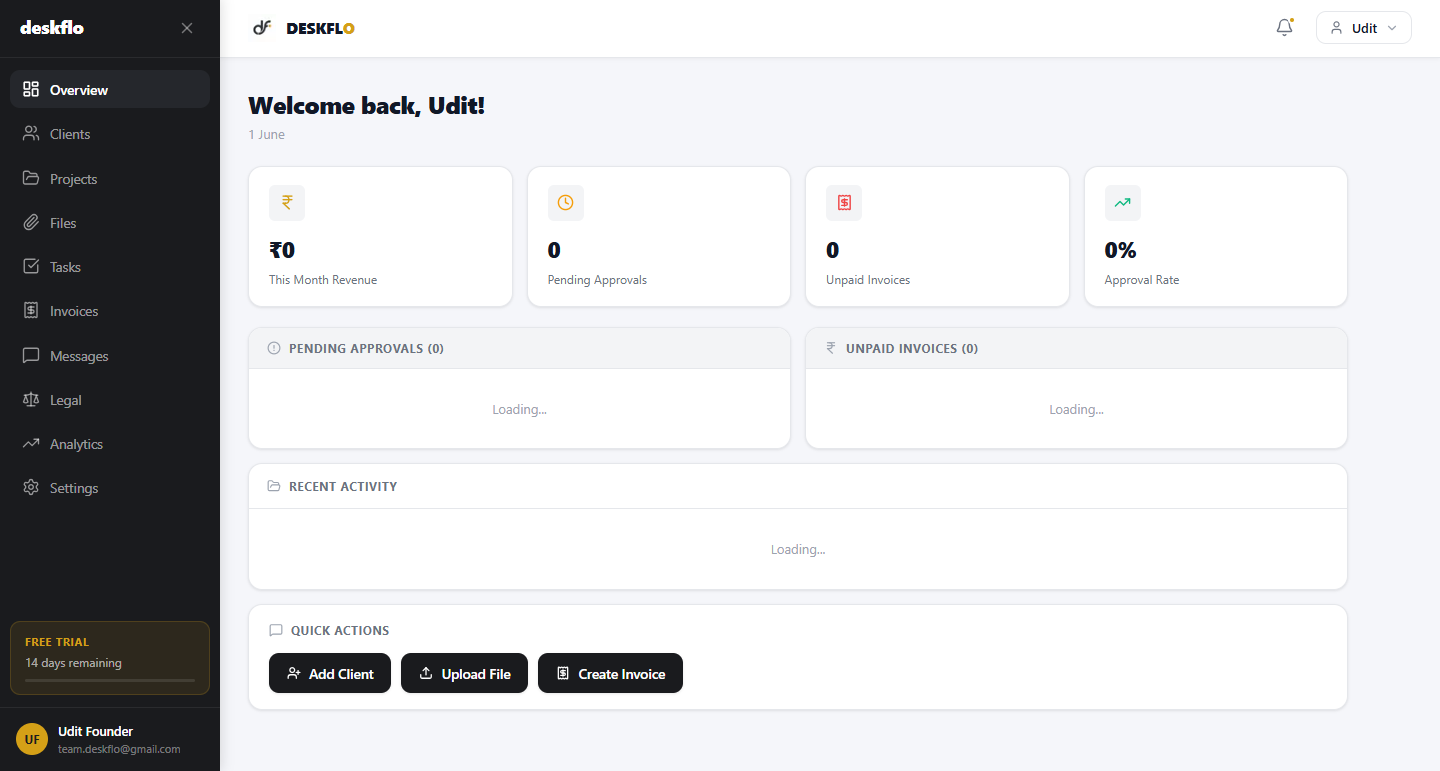Click the UNPAID INVOICES (0) panel header
The height and width of the screenshot is (771, 1440).
(1076, 348)
